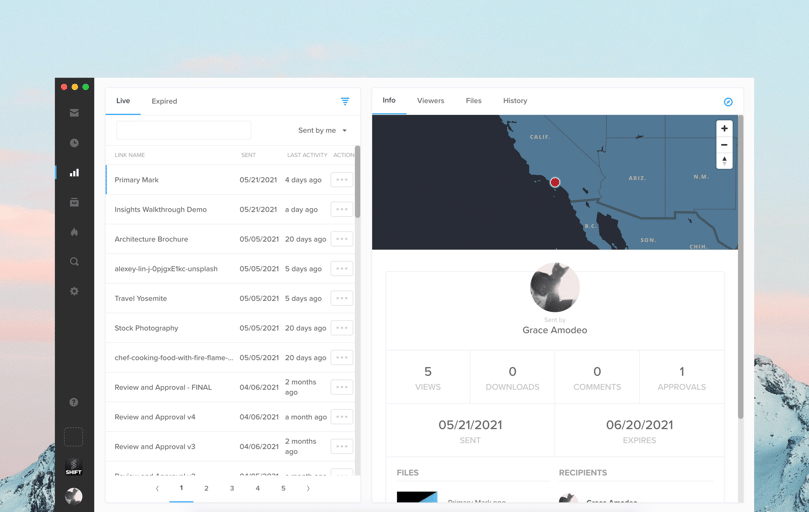Sort by LAST ACTIVITY column header

click(307, 155)
